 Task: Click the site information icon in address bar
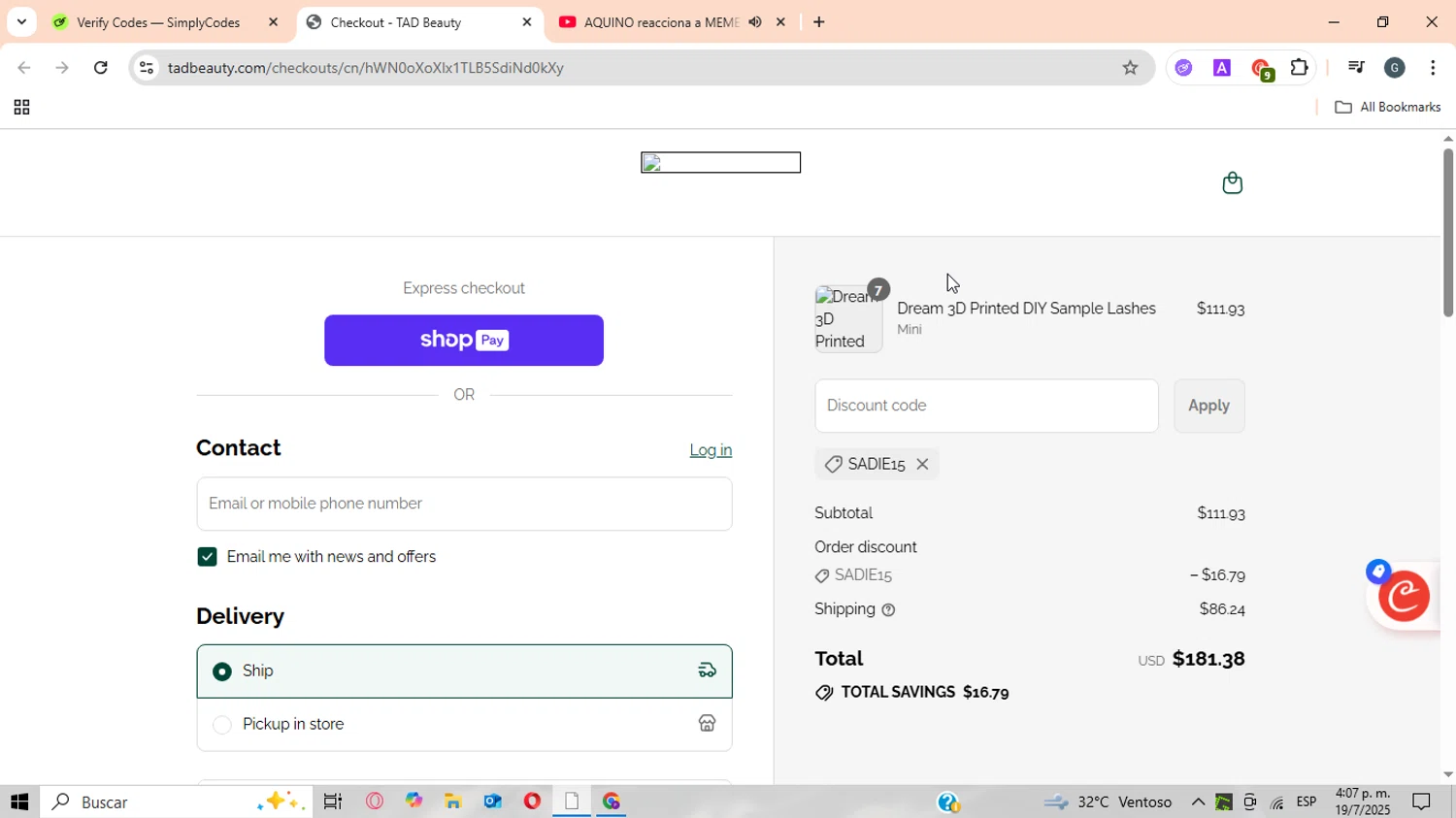[x=147, y=68]
